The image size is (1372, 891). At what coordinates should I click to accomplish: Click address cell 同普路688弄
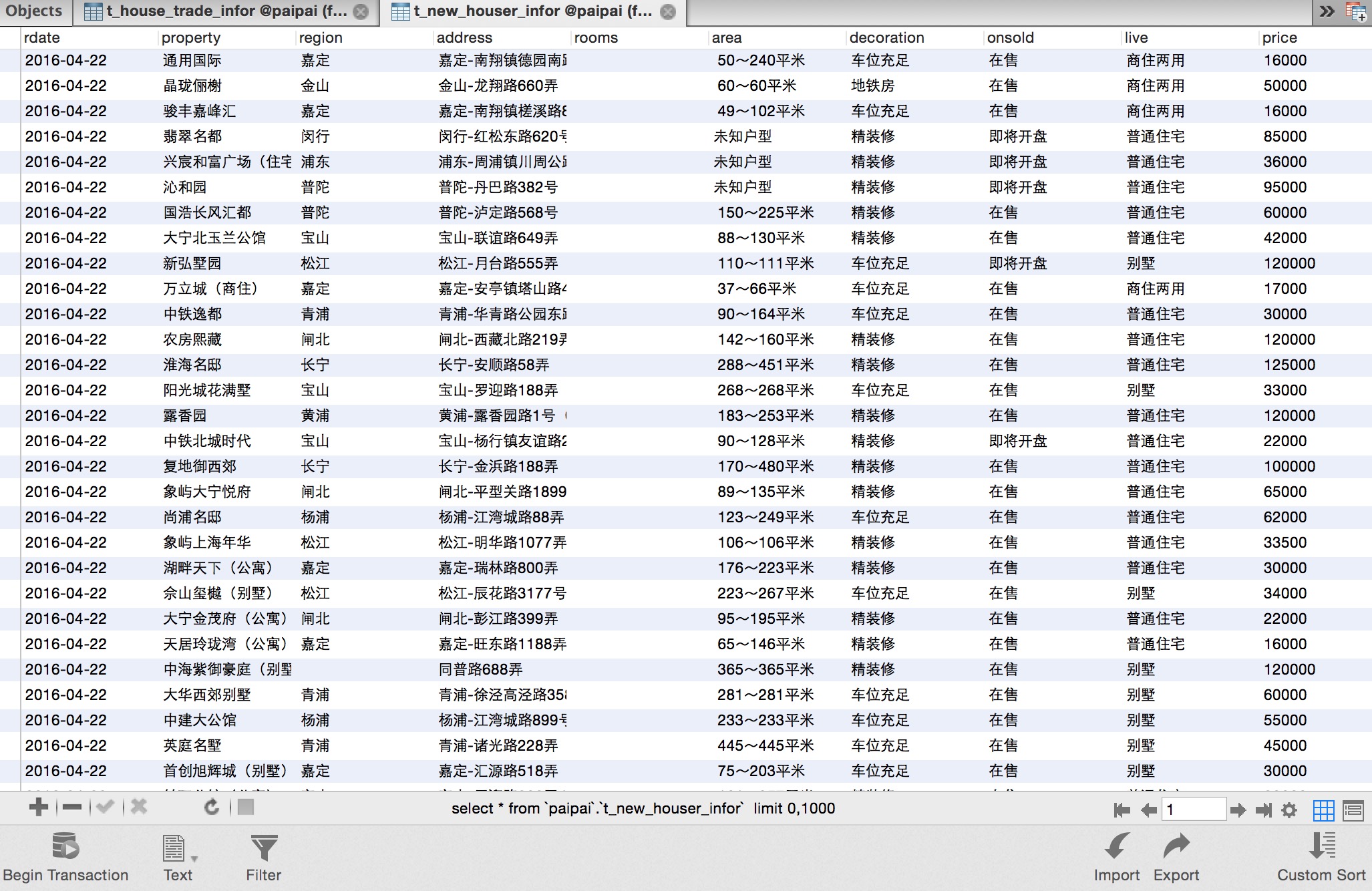click(x=481, y=669)
